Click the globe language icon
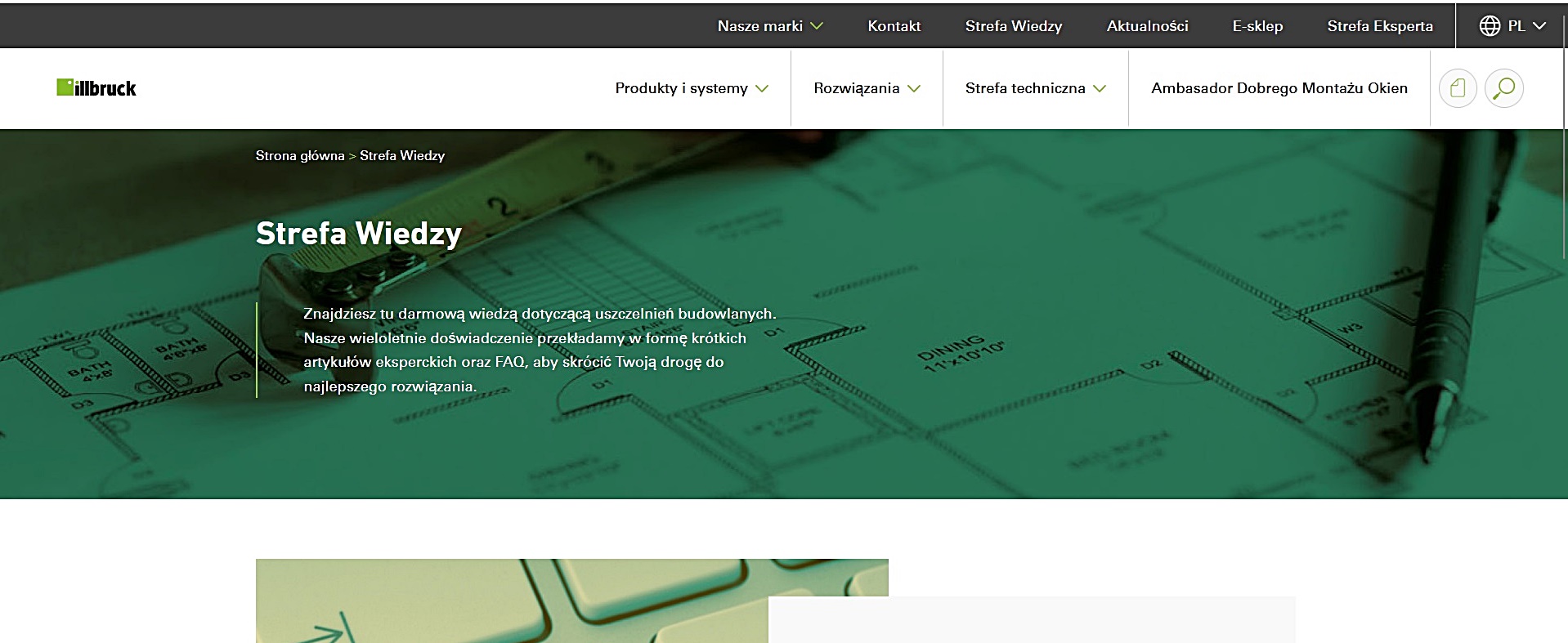Screen dimensions: 1568x643 point(1490,26)
